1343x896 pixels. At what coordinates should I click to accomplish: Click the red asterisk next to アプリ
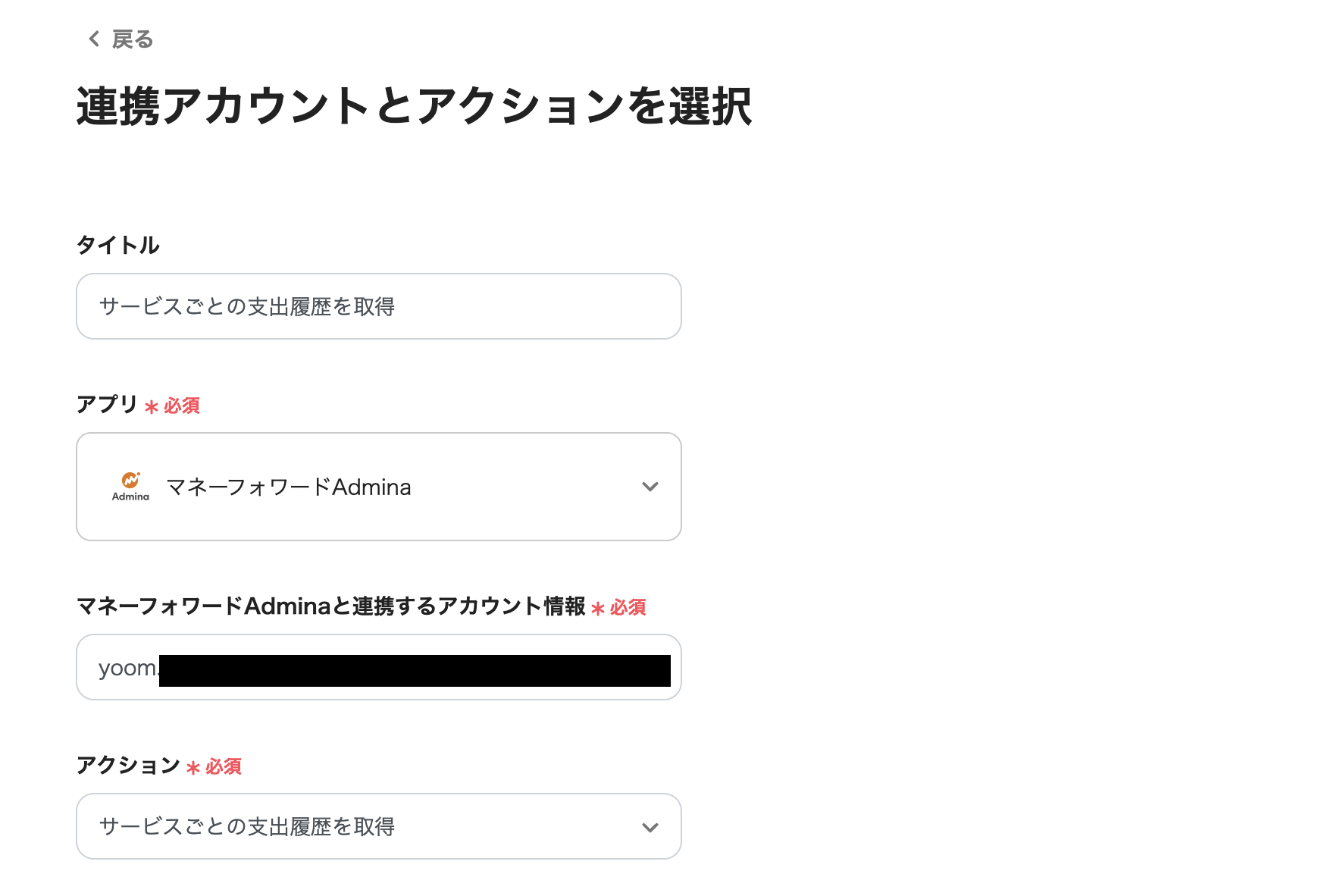click(152, 407)
